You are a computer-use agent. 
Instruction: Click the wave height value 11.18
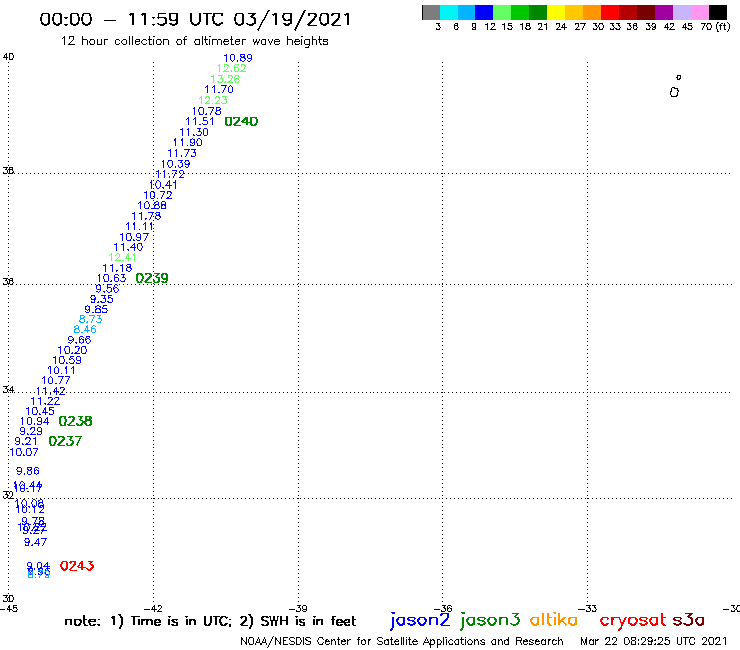click(x=117, y=268)
